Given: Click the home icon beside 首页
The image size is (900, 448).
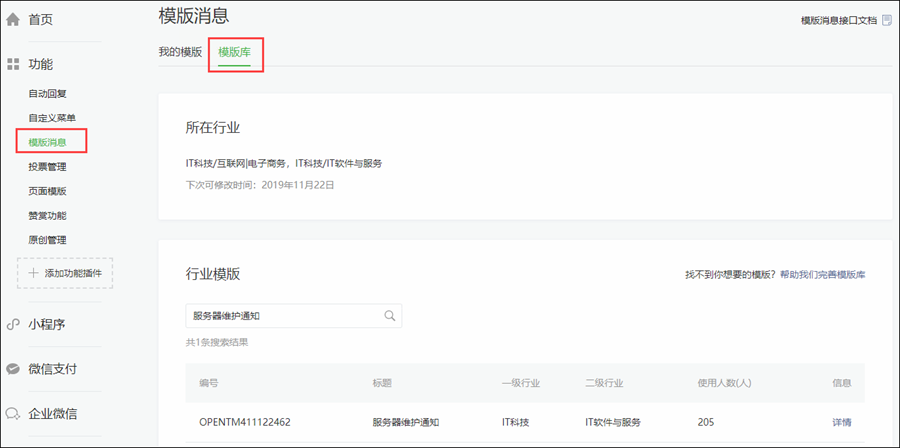Looking at the screenshot, I should [13, 19].
